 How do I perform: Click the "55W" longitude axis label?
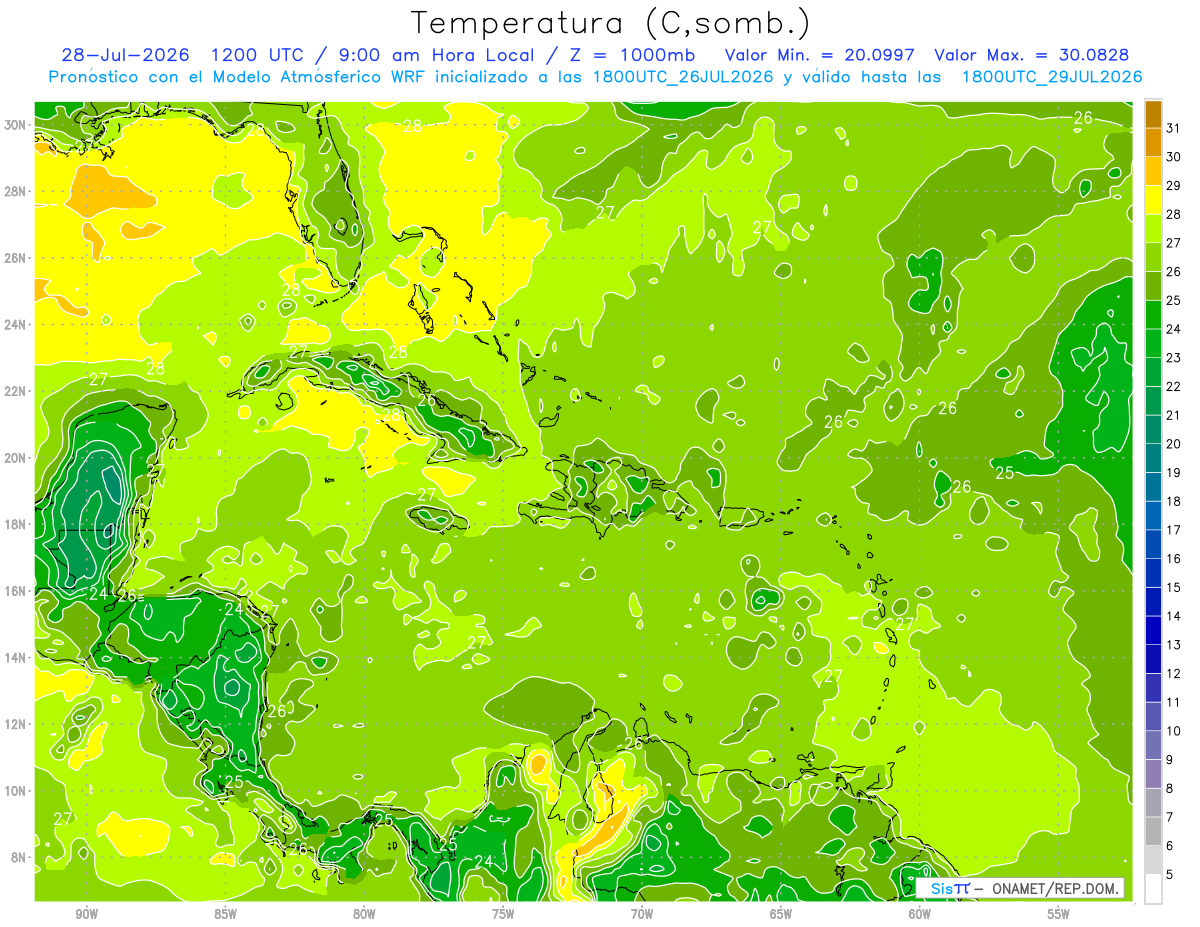click(1058, 914)
